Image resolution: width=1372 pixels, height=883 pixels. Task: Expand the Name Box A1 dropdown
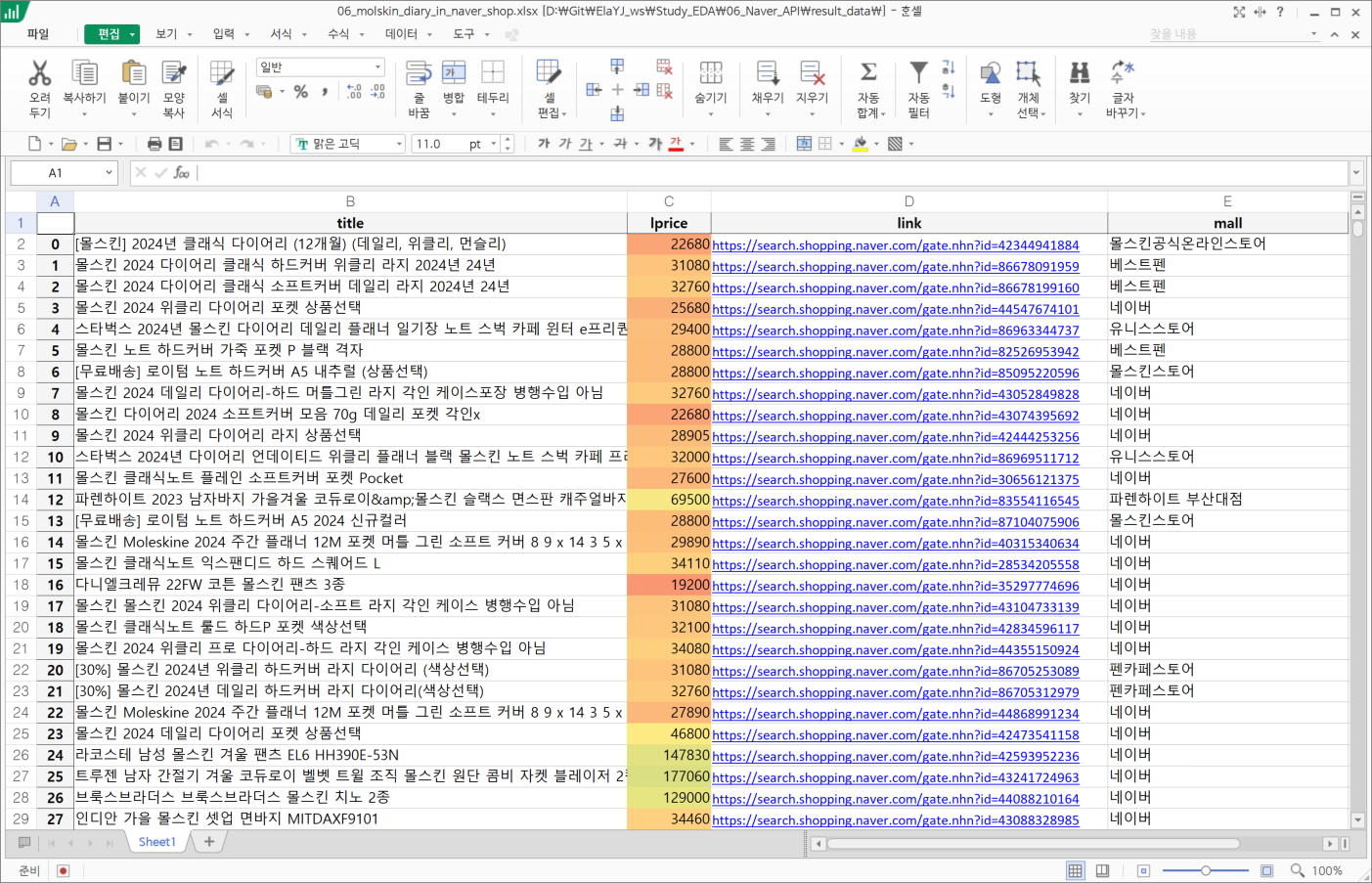click(x=109, y=173)
